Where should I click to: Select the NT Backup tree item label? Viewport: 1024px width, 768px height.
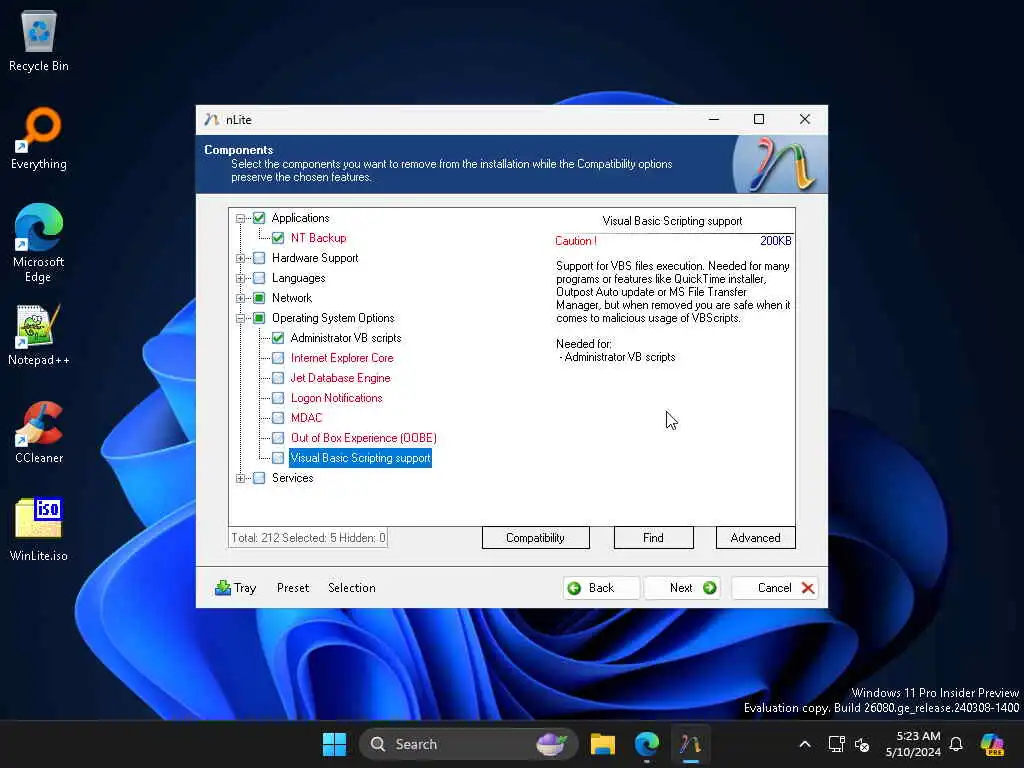point(318,238)
